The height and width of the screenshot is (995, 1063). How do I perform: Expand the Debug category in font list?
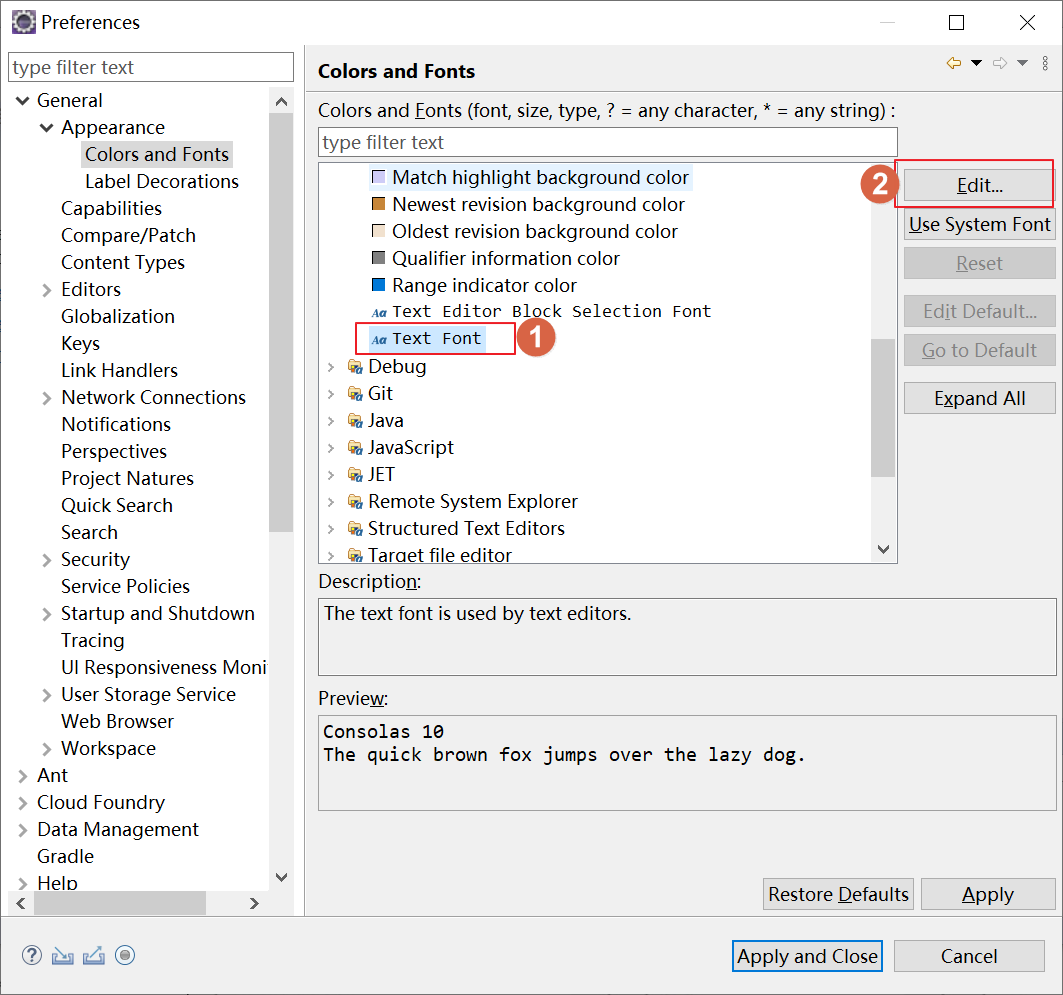coord(332,367)
